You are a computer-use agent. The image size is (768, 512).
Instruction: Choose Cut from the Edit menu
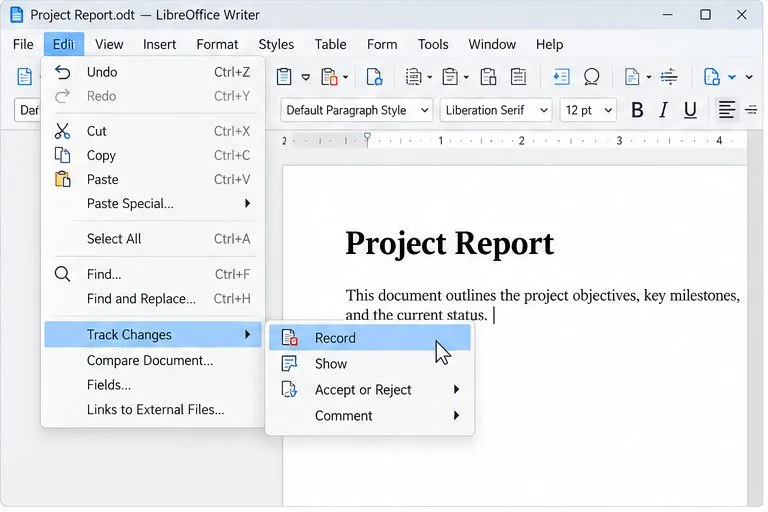[153, 131]
